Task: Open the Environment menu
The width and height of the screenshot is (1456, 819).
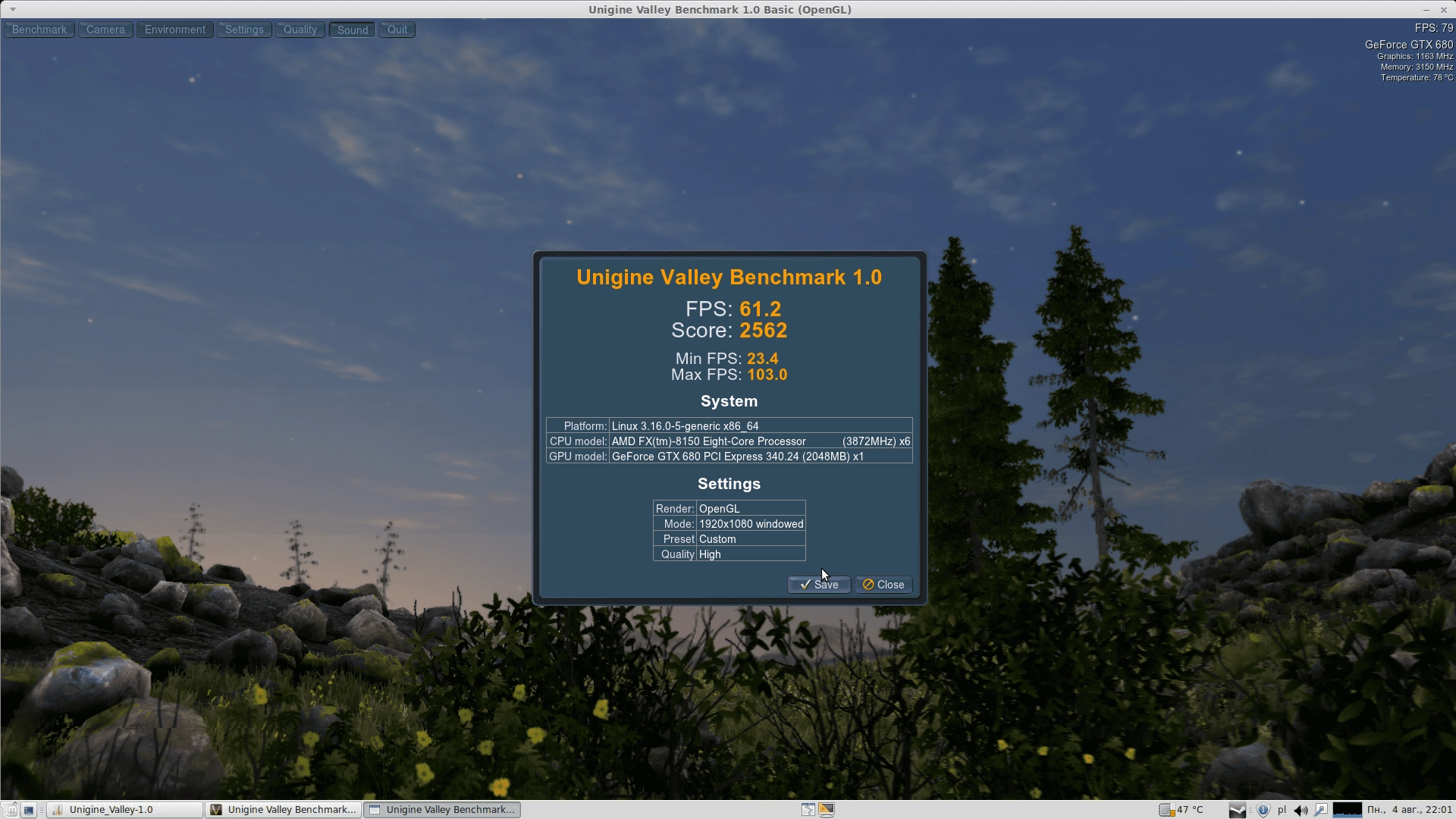Action: pos(175,30)
